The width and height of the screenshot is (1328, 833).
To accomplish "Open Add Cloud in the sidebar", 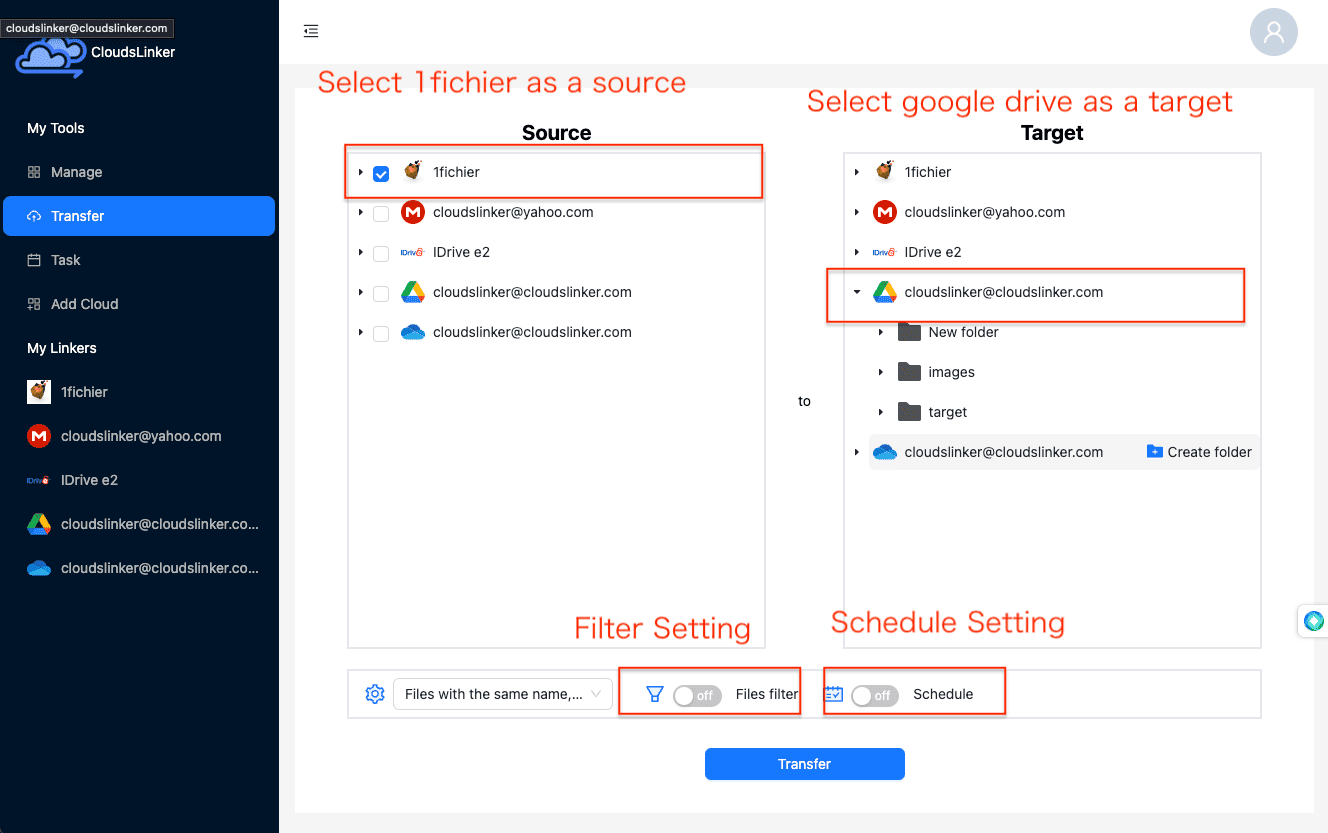I will [139, 304].
